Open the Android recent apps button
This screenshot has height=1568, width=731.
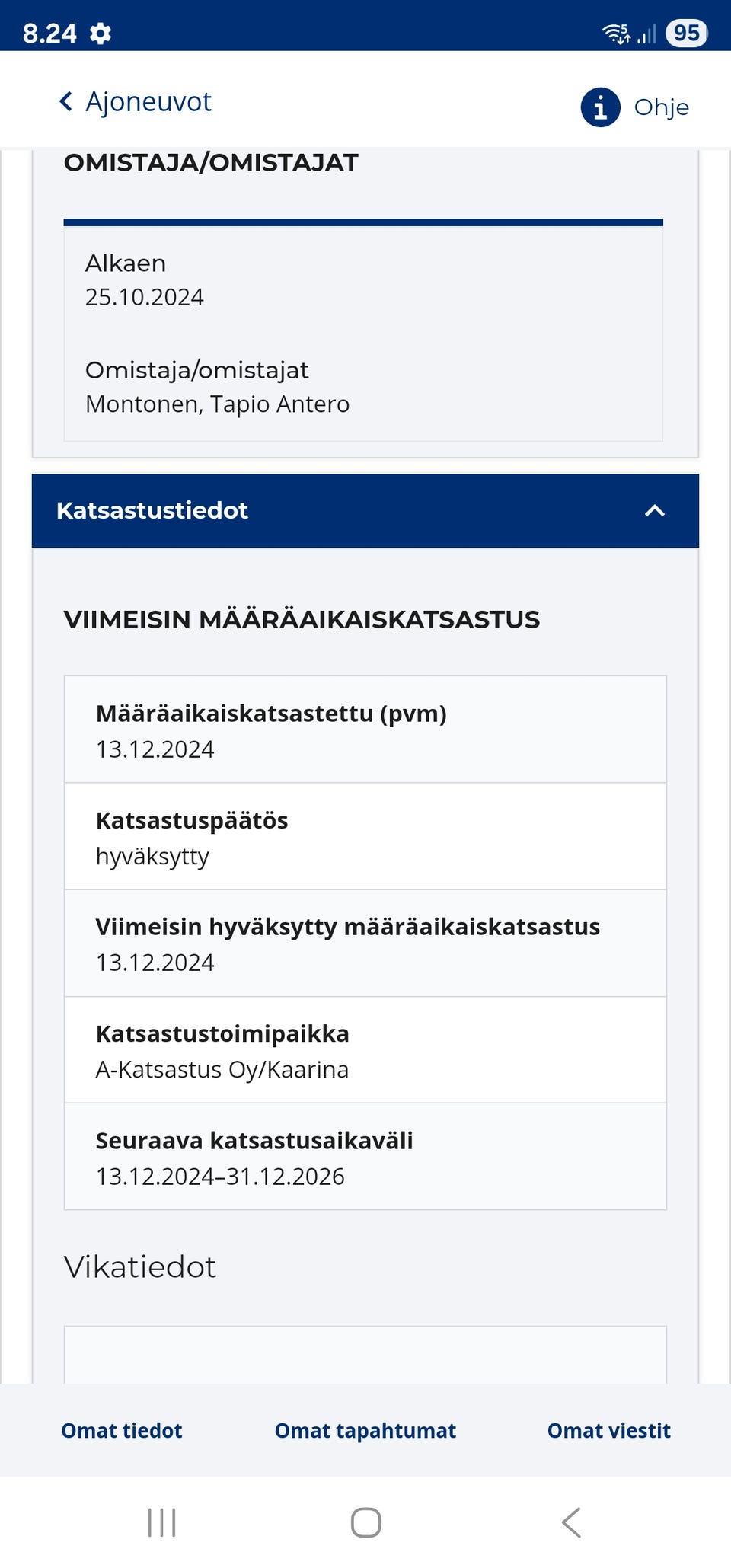[x=162, y=1524]
